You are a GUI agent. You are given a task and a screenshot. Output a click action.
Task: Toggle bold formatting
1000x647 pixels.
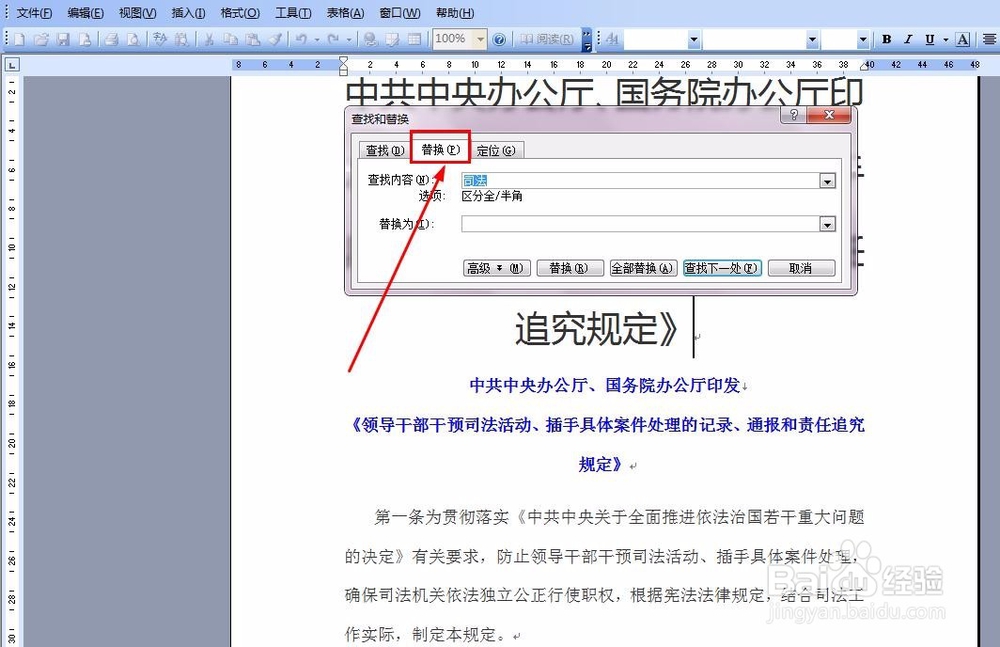885,39
